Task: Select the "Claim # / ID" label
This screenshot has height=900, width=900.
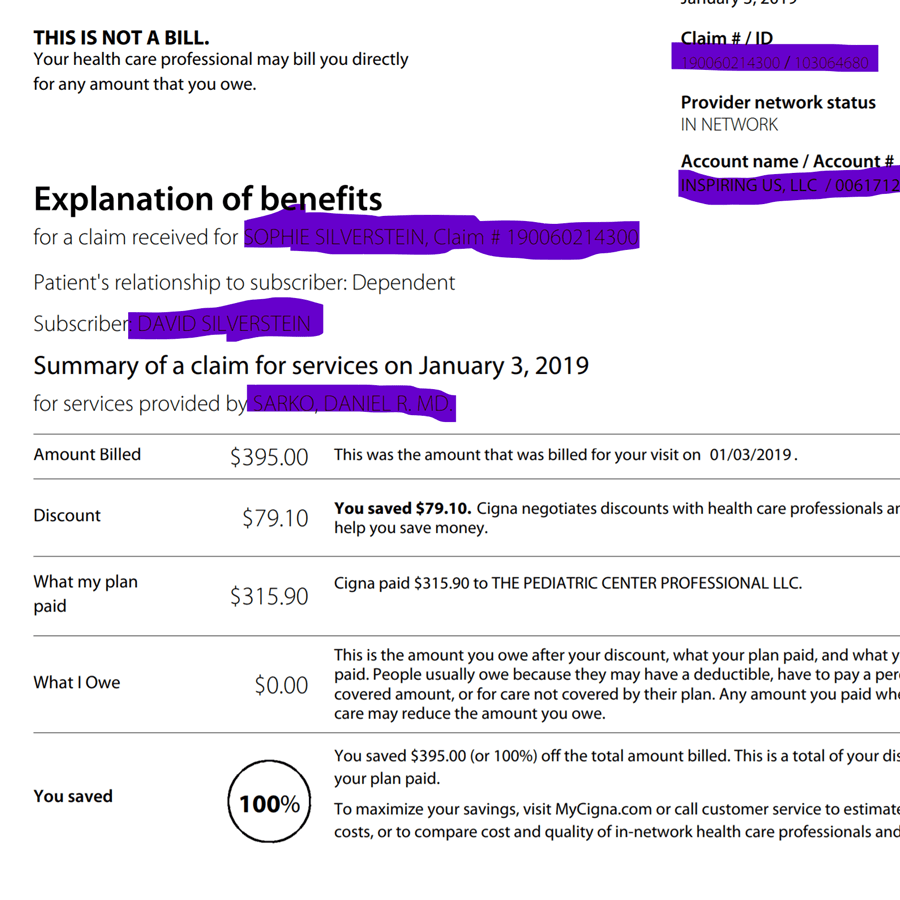Action: click(726, 38)
